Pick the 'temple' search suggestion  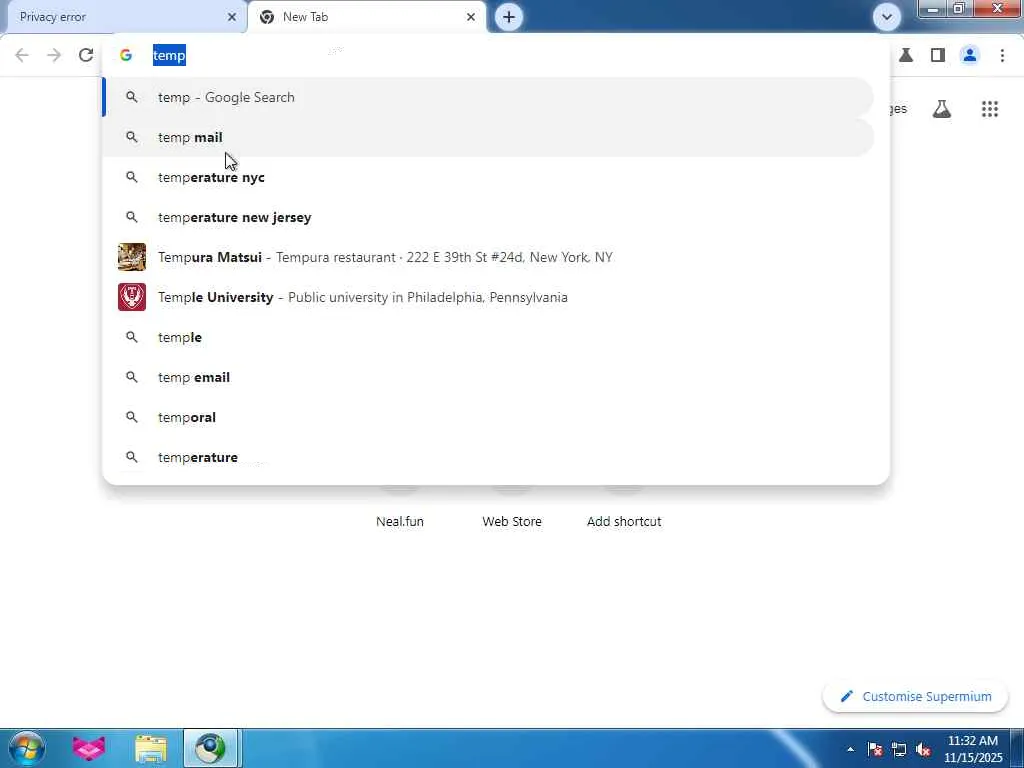click(488, 338)
